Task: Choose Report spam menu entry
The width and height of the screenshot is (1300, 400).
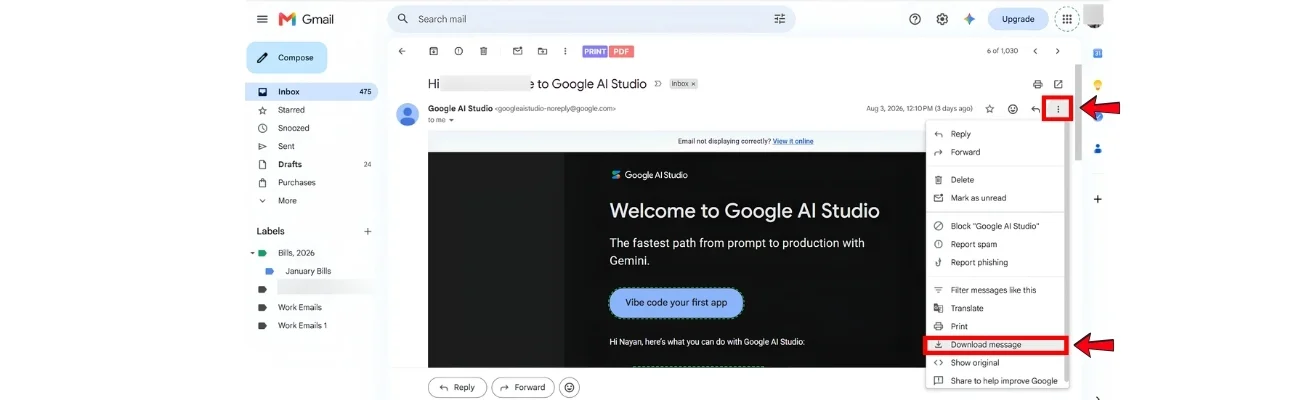Action: (x=997, y=244)
